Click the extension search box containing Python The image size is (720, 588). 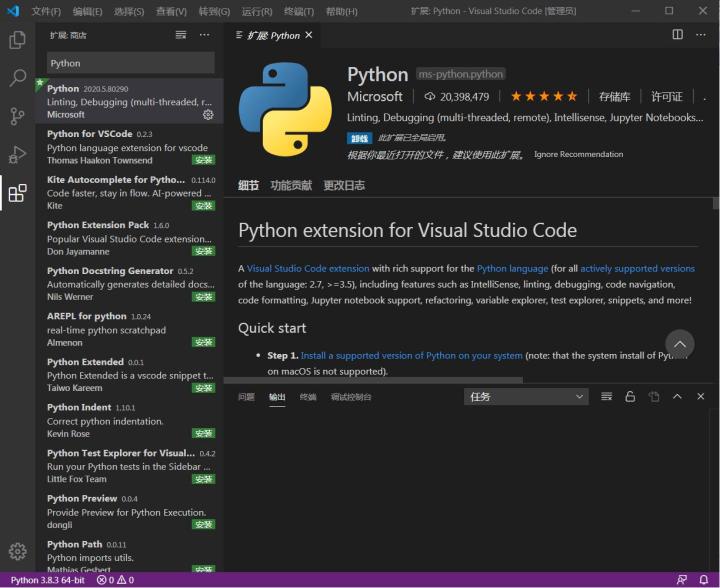click(x=130, y=63)
